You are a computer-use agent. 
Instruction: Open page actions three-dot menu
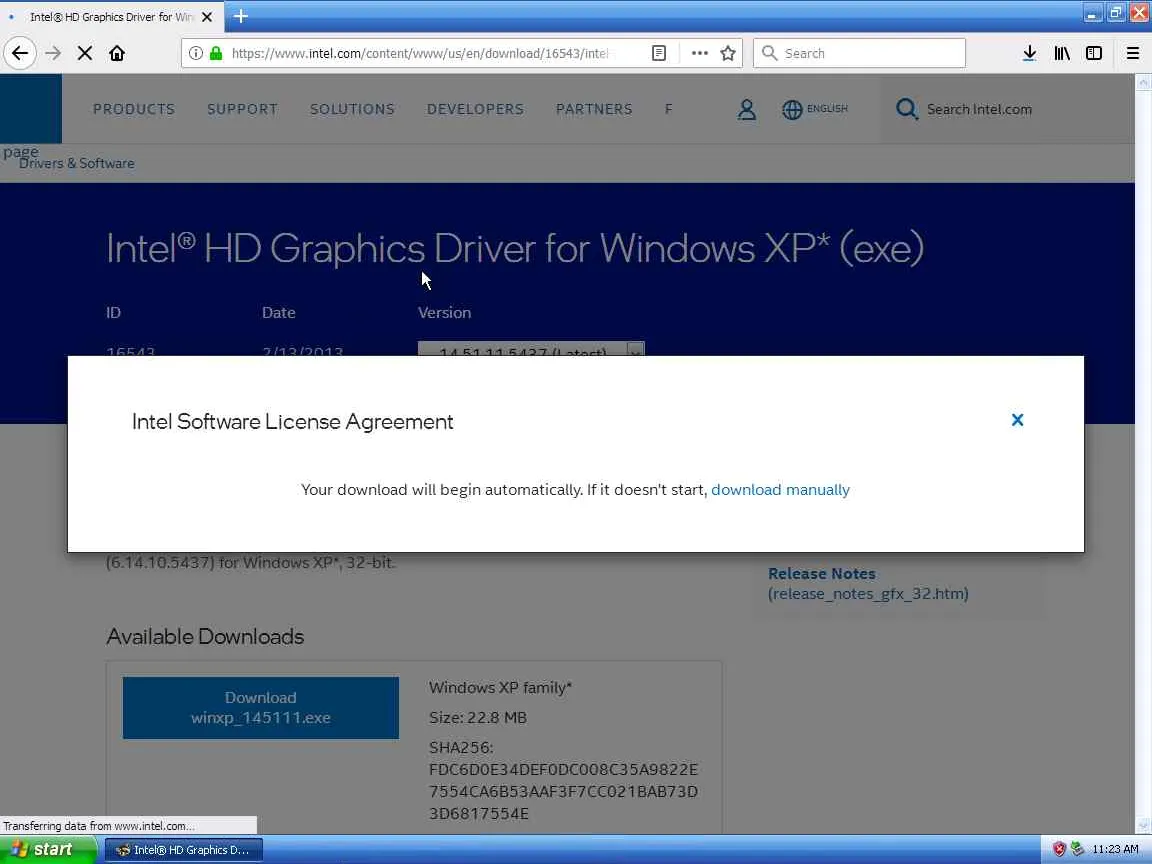699,53
